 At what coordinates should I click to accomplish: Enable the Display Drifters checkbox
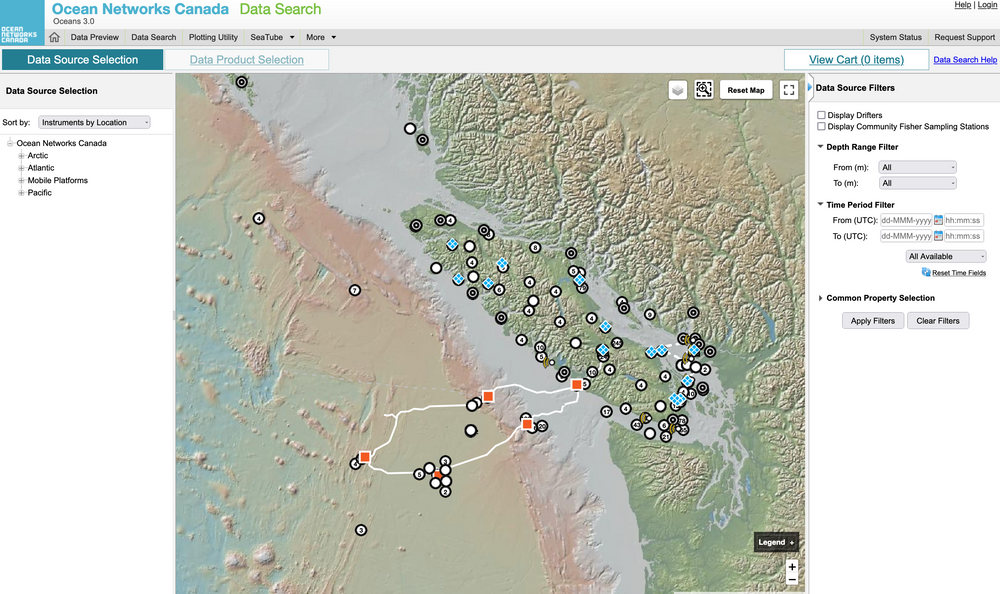coord(822,116)
